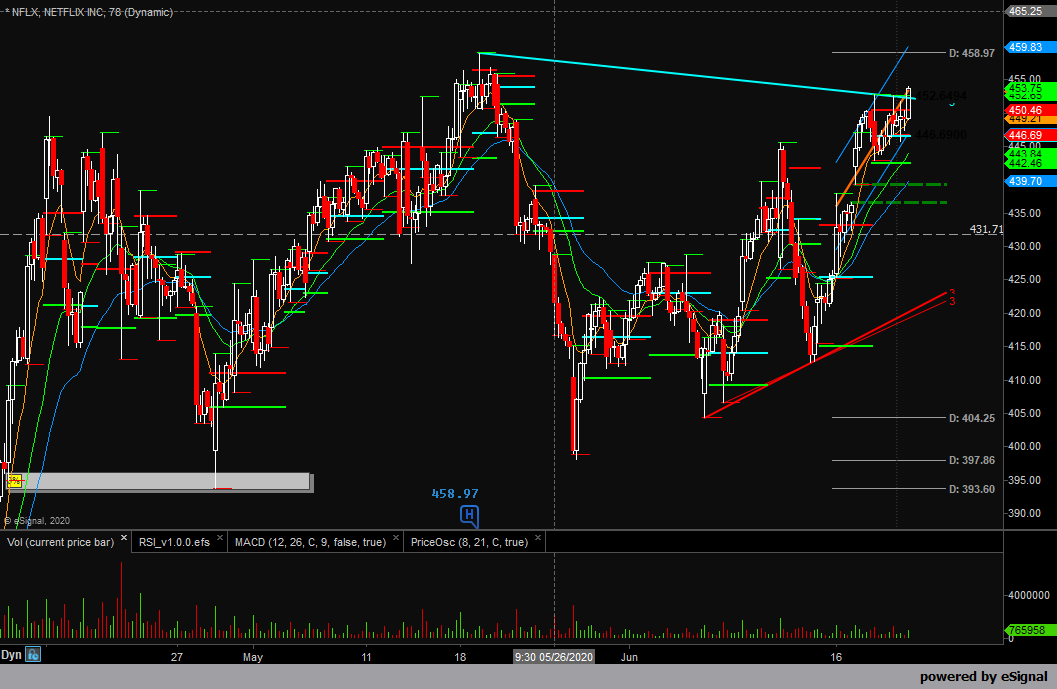
Task: Click the 27 date label on time axis
Action: [177, 657]
